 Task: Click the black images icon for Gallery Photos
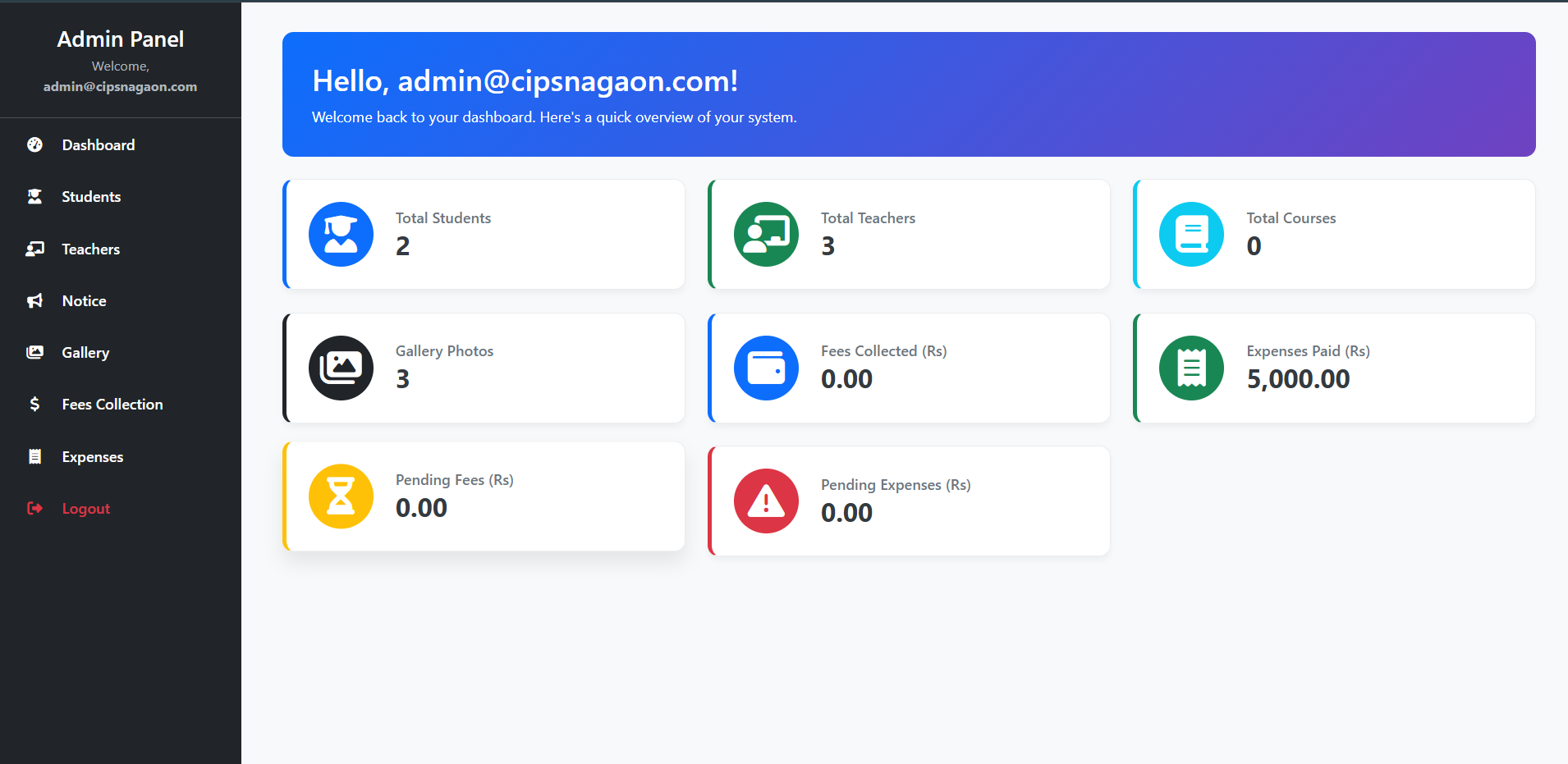coord(341,368)
